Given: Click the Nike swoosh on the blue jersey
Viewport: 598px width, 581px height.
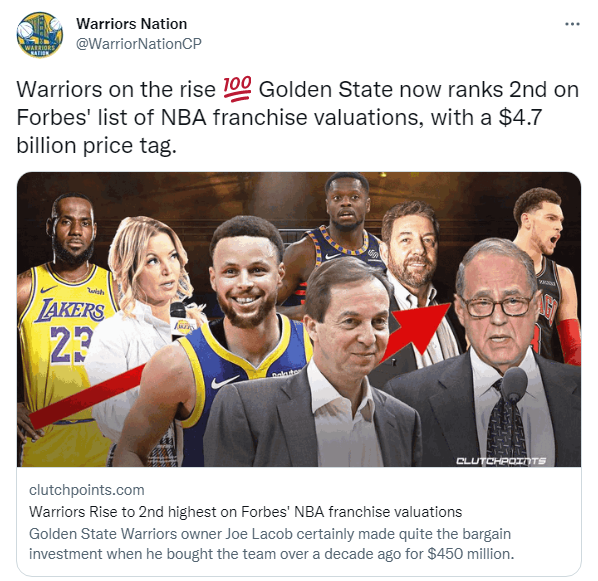Looking at the screenshot, I should pos(225,381).
